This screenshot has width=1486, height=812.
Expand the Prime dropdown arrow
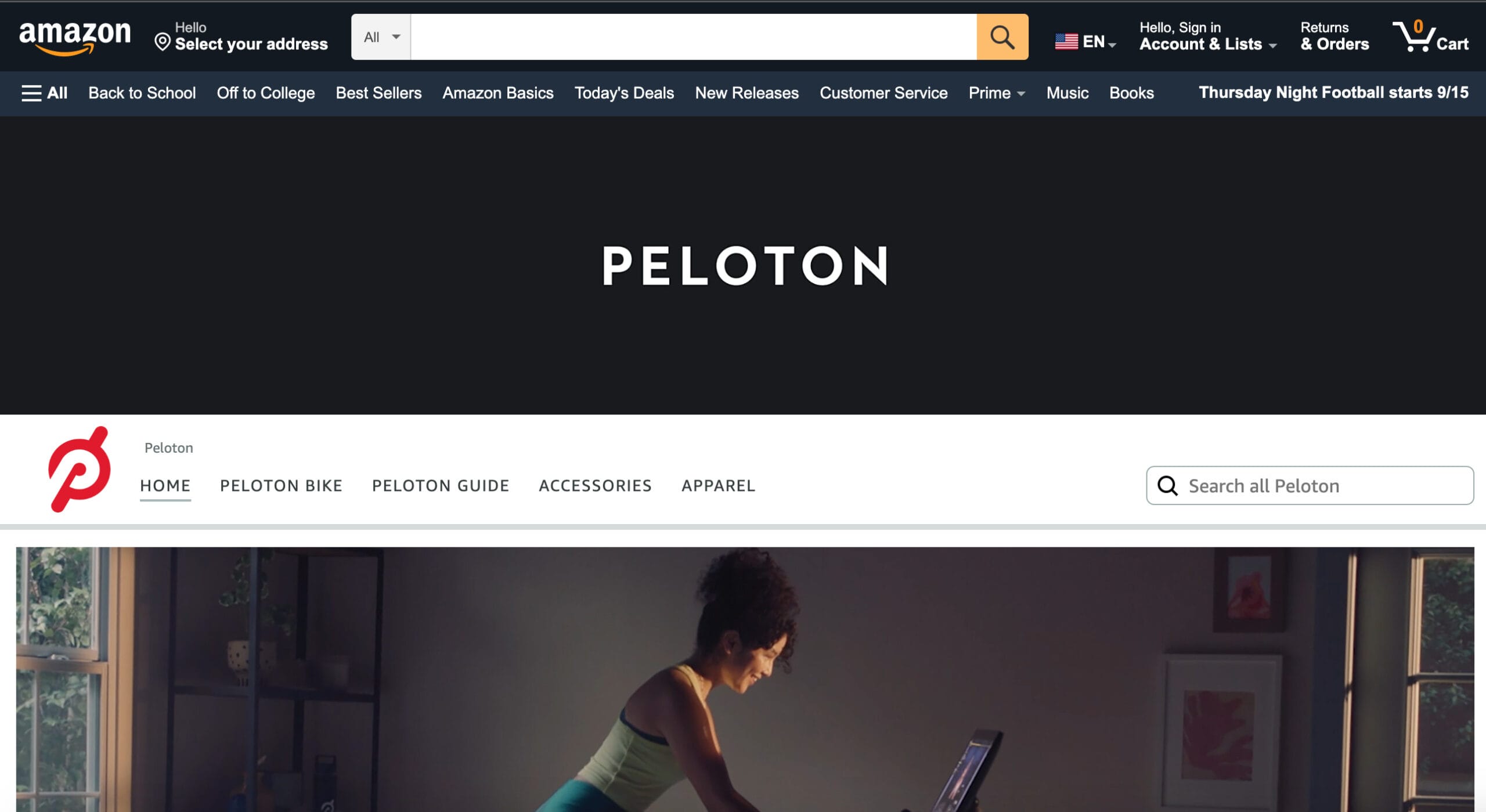[1021, 93]
